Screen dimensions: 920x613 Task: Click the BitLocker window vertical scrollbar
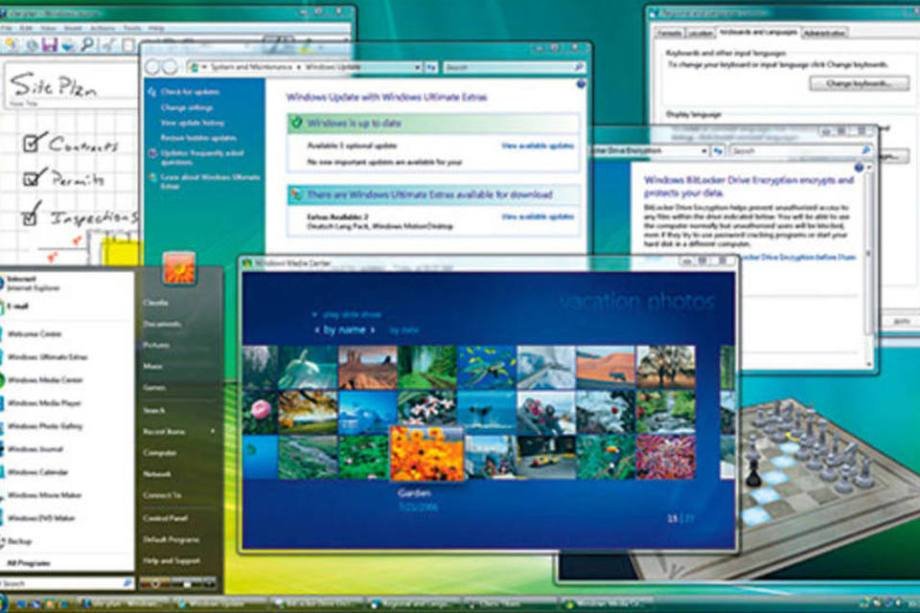pyautogui.click(x=869, y=265)
